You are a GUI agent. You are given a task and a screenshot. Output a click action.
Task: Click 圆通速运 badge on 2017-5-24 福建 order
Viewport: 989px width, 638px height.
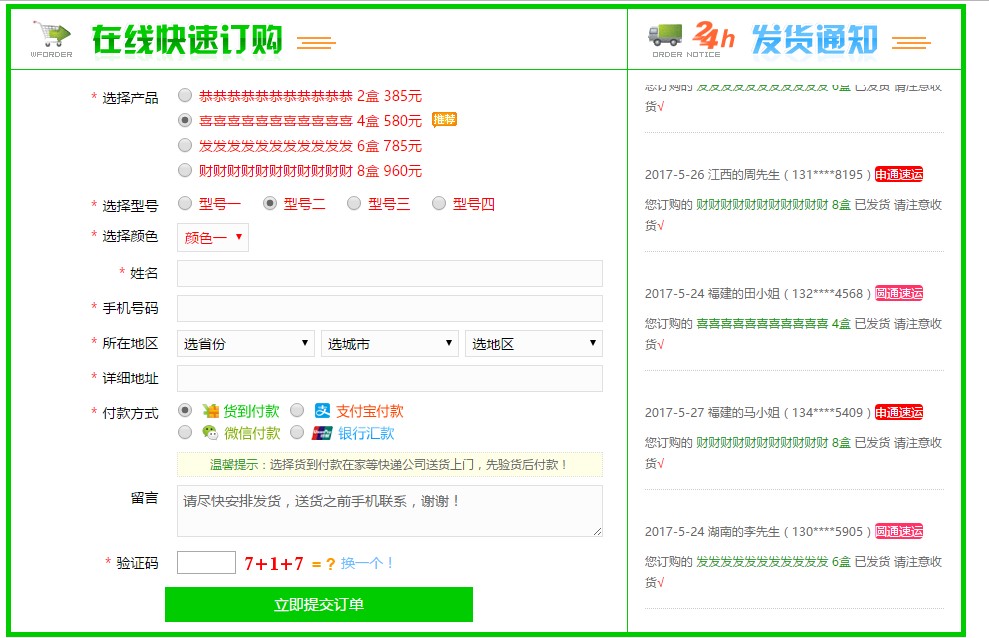[899, 294]
